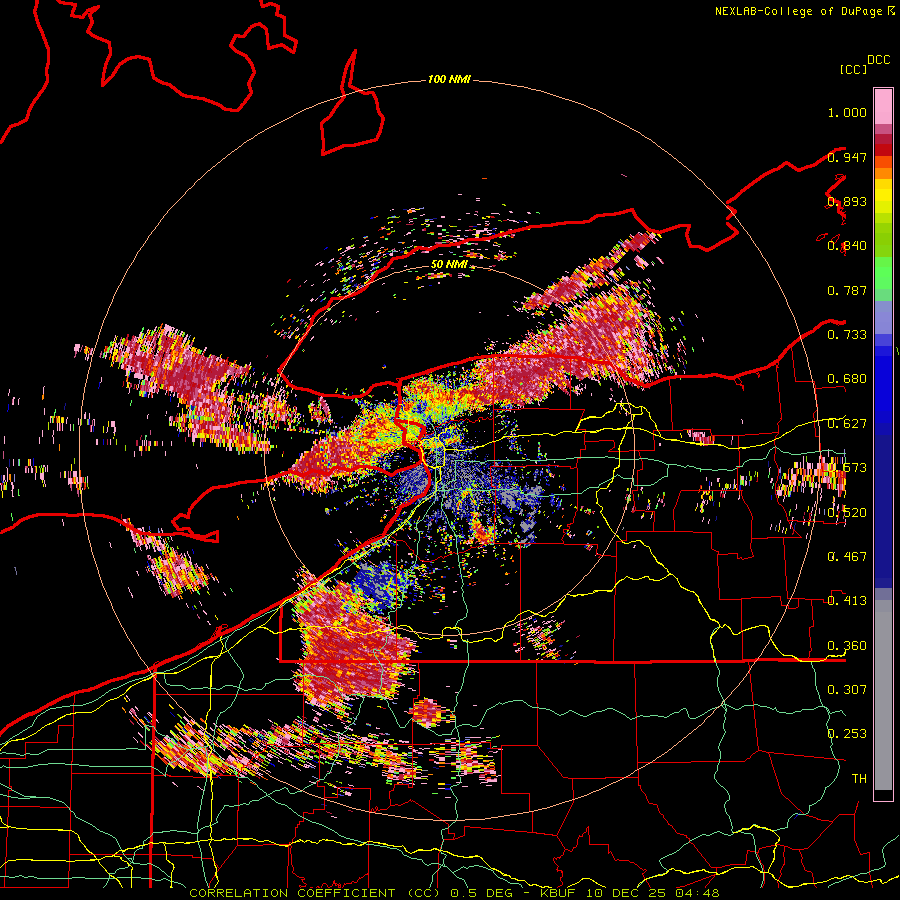
Task: Click the 100 NMI range ring label
Action: point(449,79)
